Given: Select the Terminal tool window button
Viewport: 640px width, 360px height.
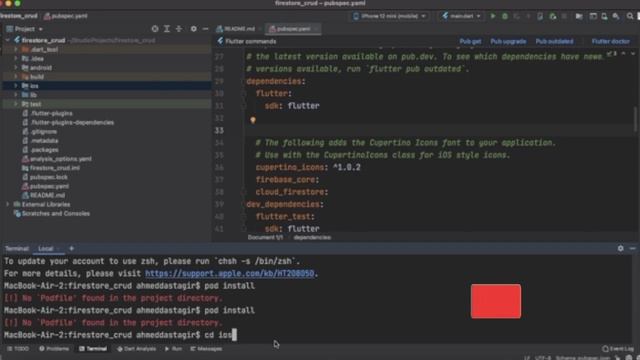Looking at the screenshot, I should 93,349.
